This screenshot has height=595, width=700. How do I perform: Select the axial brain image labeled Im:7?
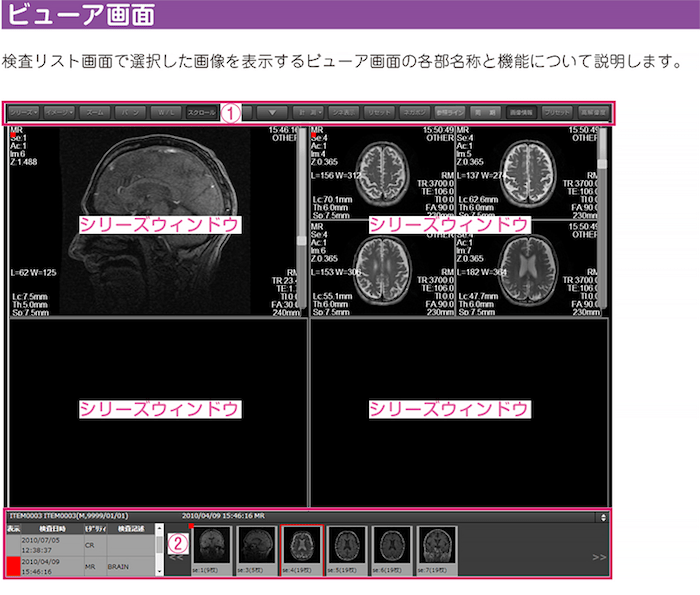coord(527,269)
